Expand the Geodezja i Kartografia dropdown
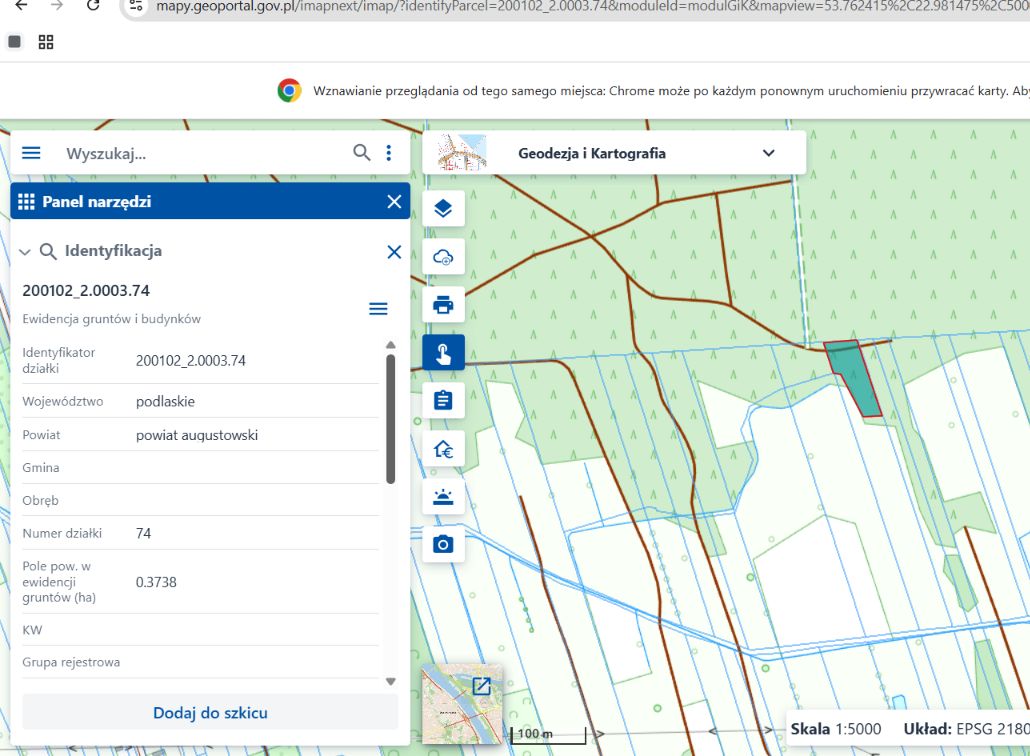This screenshot has width=1030, height=756. (769, 153)
